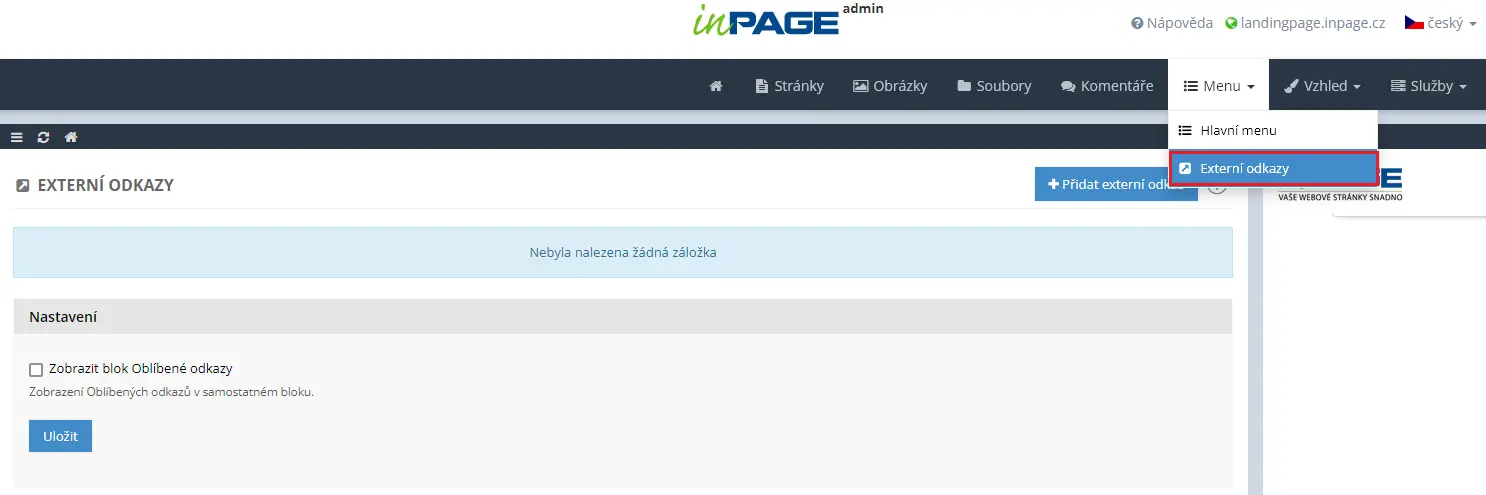Go to Stránky in navigation

click(789, 86)
